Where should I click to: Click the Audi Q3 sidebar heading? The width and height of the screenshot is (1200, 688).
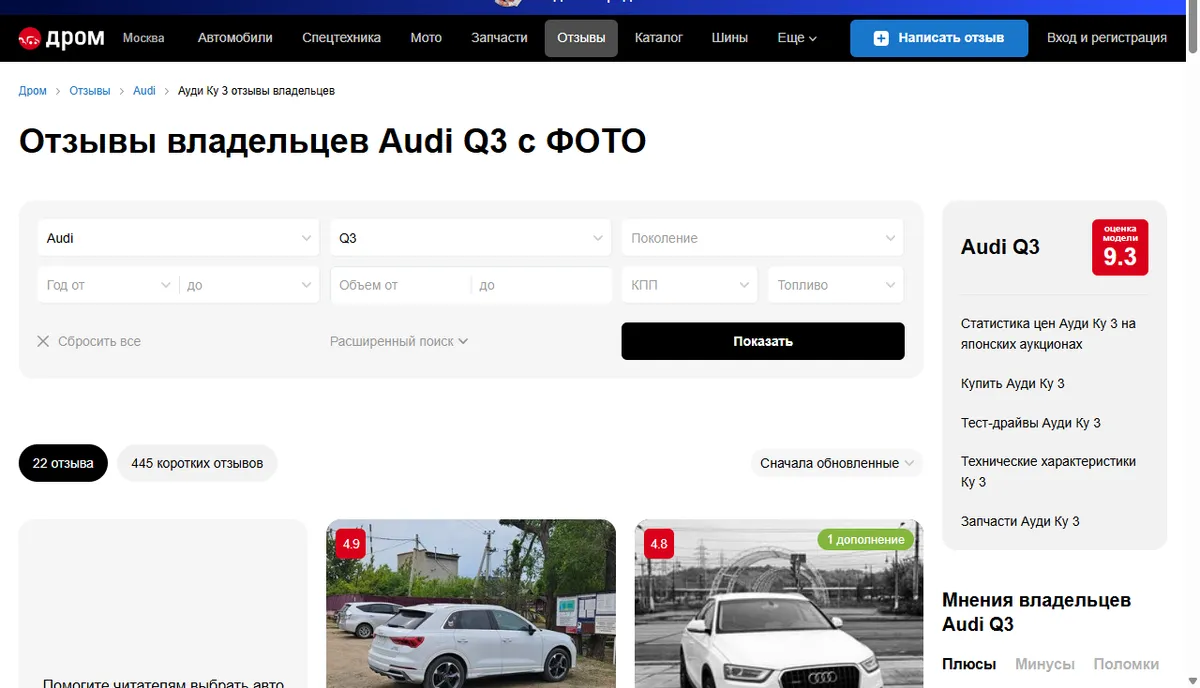(1000, 247)
